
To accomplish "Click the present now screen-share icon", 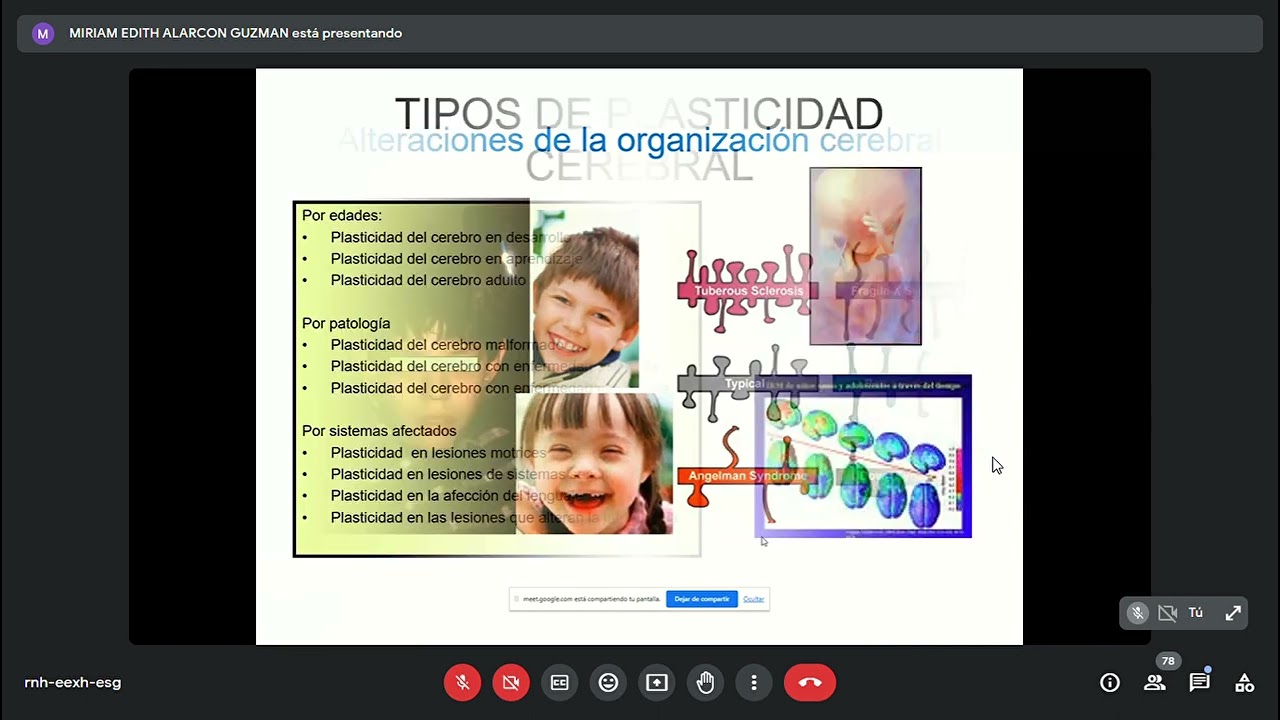I will click(657, 683).
